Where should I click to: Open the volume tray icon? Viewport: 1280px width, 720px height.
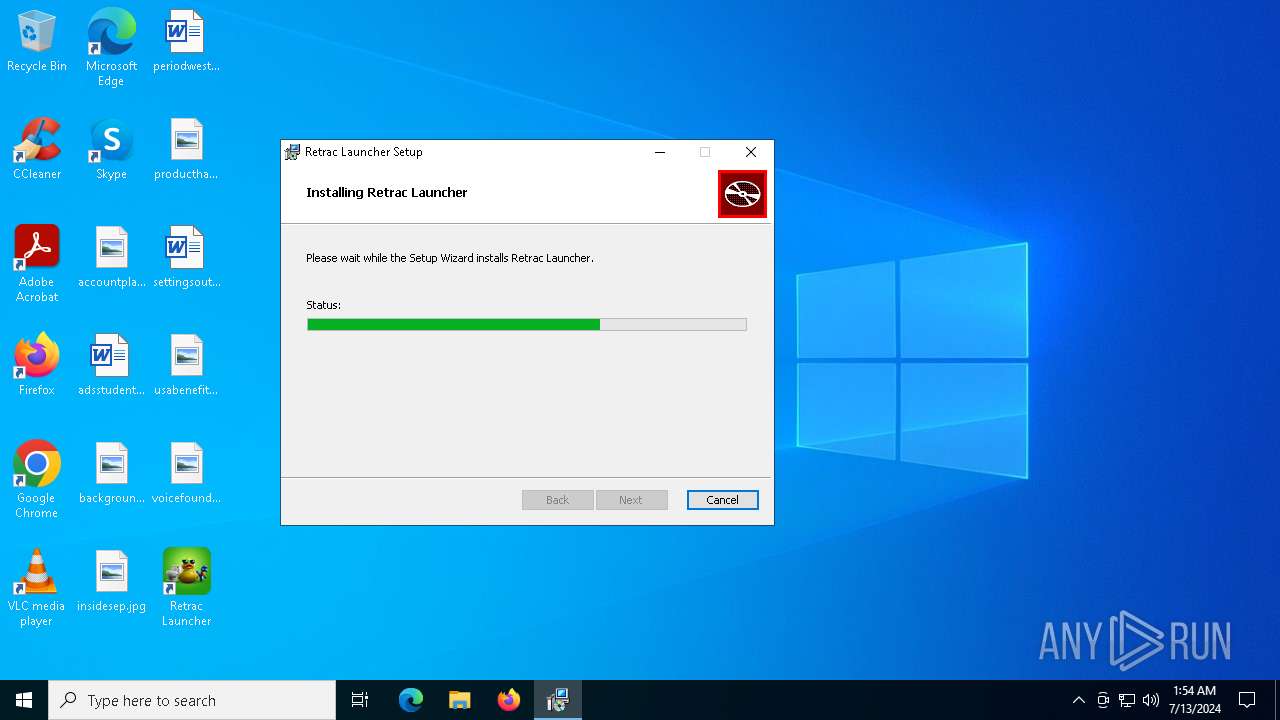pos(1151,700)
